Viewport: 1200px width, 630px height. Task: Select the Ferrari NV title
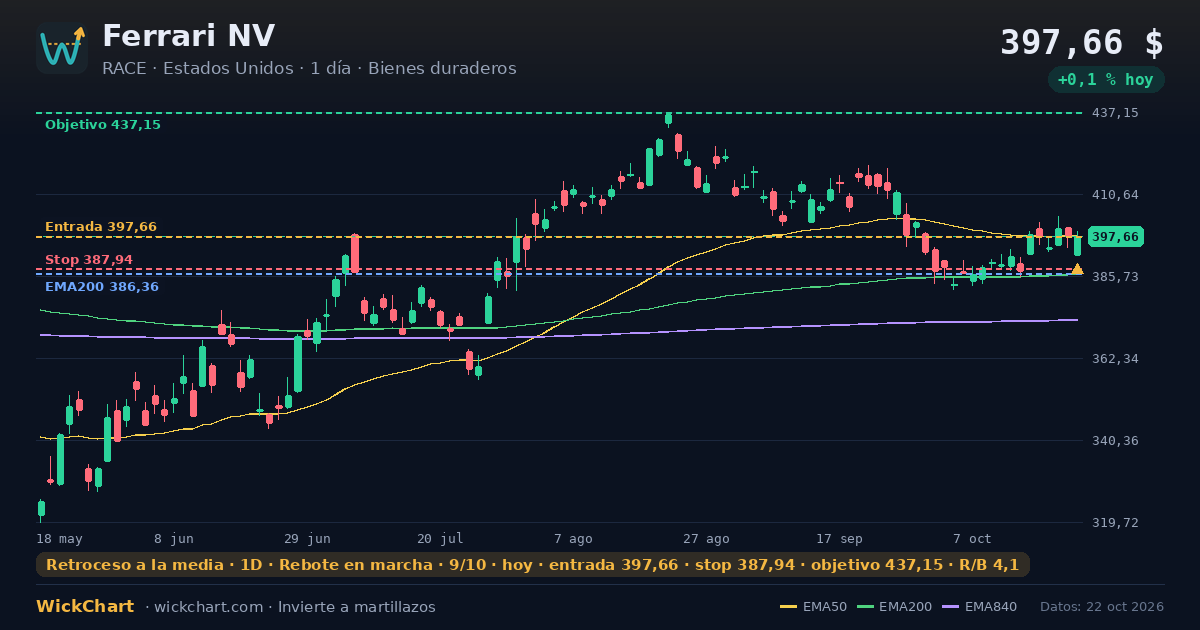click(x=188, y=36)
